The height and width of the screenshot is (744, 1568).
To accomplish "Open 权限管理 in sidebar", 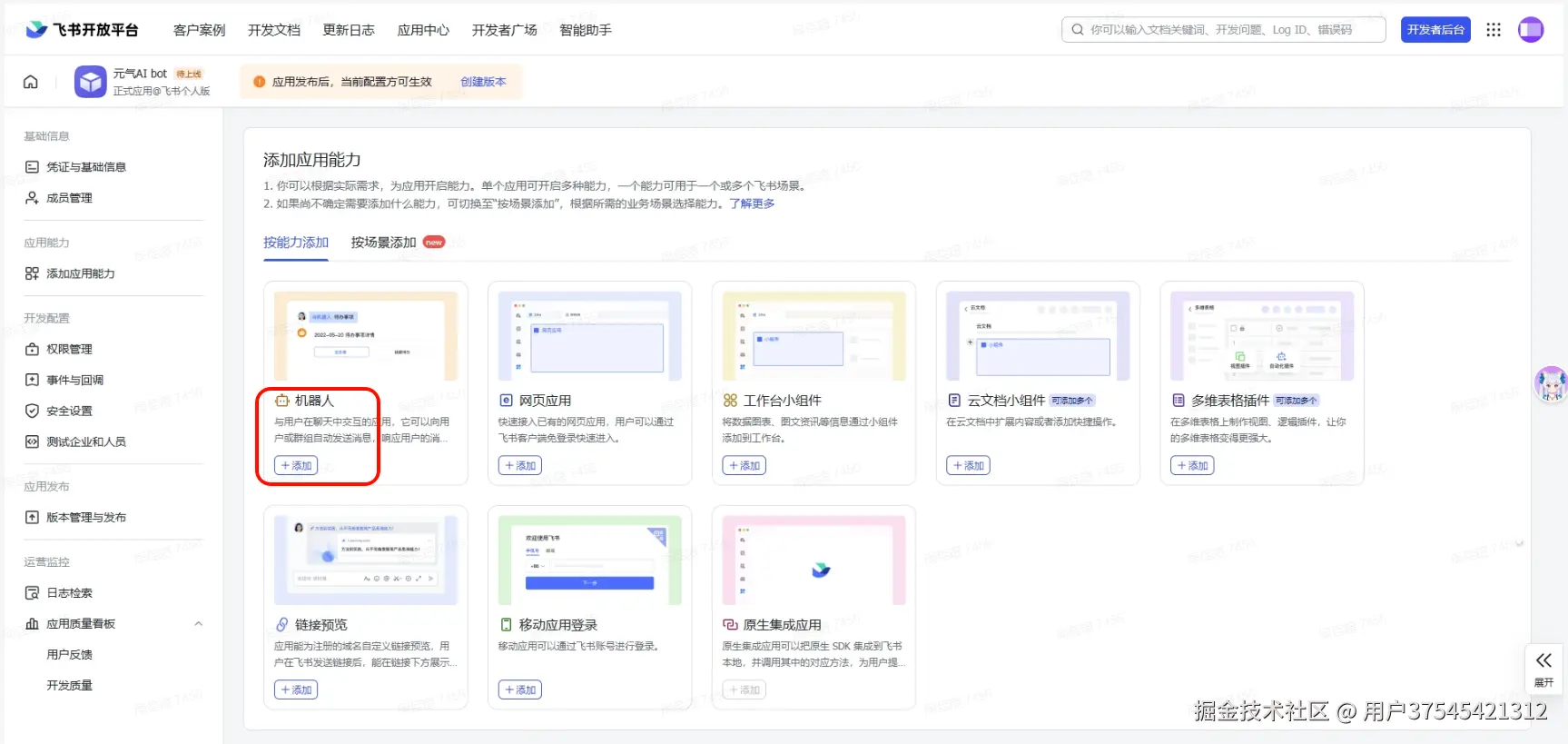I will (70, 349).
